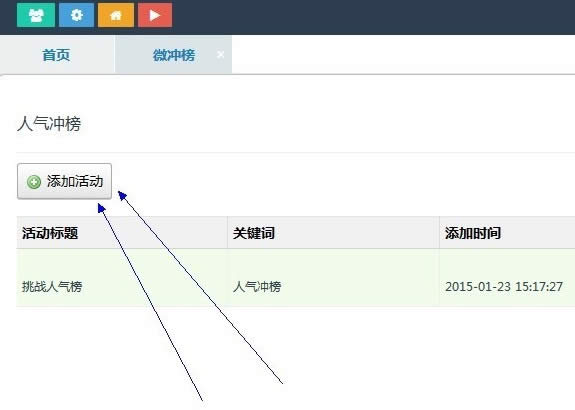Image resolution: width=575 pixels, height=410 pixels.
Task: Go home with the orange house icon
Action: [x=116, y=15]
